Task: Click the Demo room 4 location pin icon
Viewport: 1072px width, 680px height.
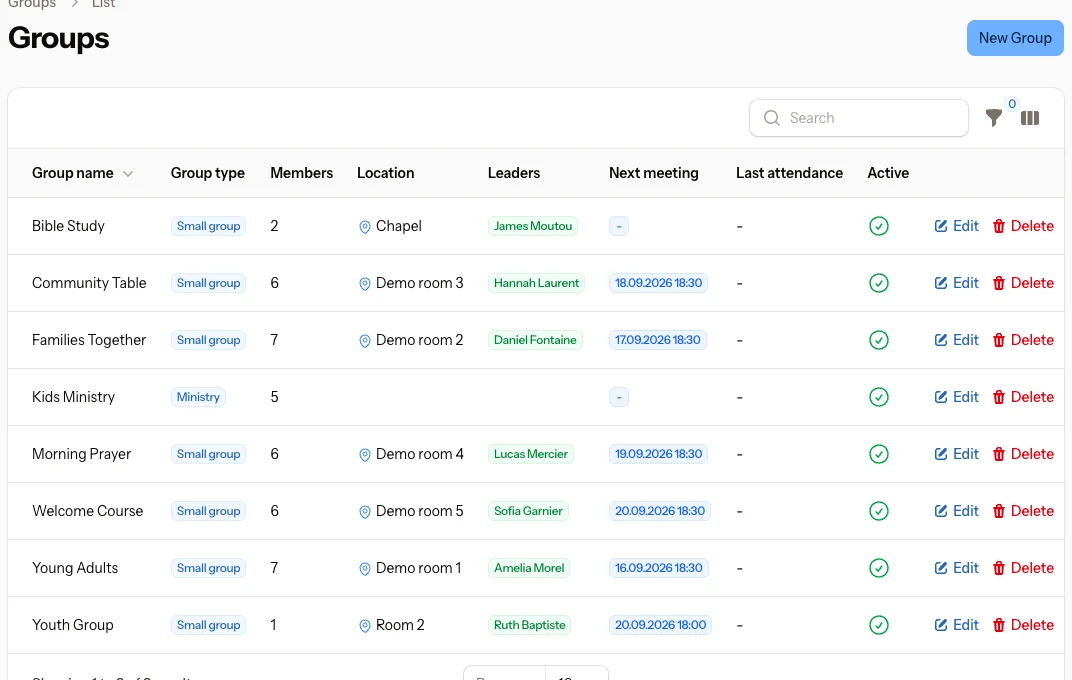Action: click(x=364, y=454)
